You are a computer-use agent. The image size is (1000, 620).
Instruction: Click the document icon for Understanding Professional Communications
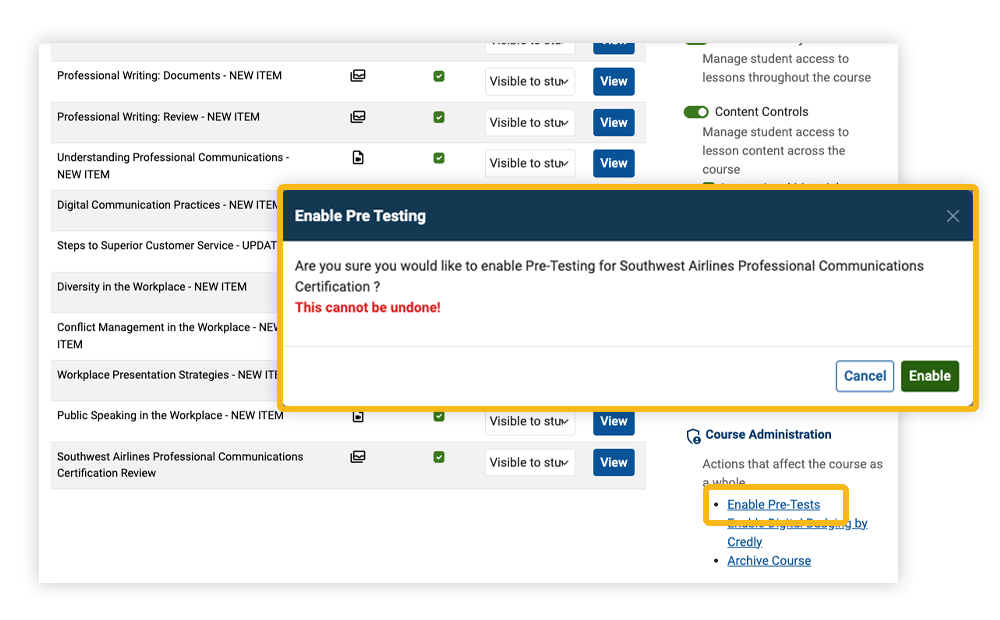click(x=358, y=158)
